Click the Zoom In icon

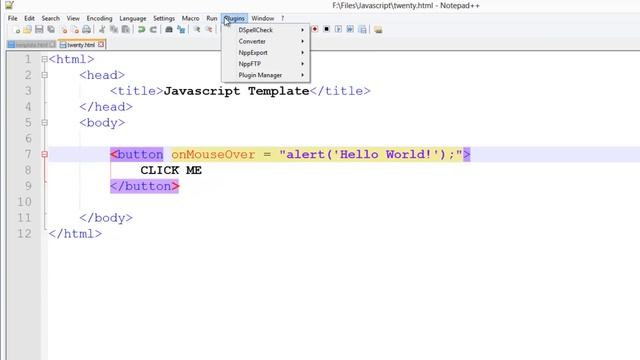click(197, 29)
